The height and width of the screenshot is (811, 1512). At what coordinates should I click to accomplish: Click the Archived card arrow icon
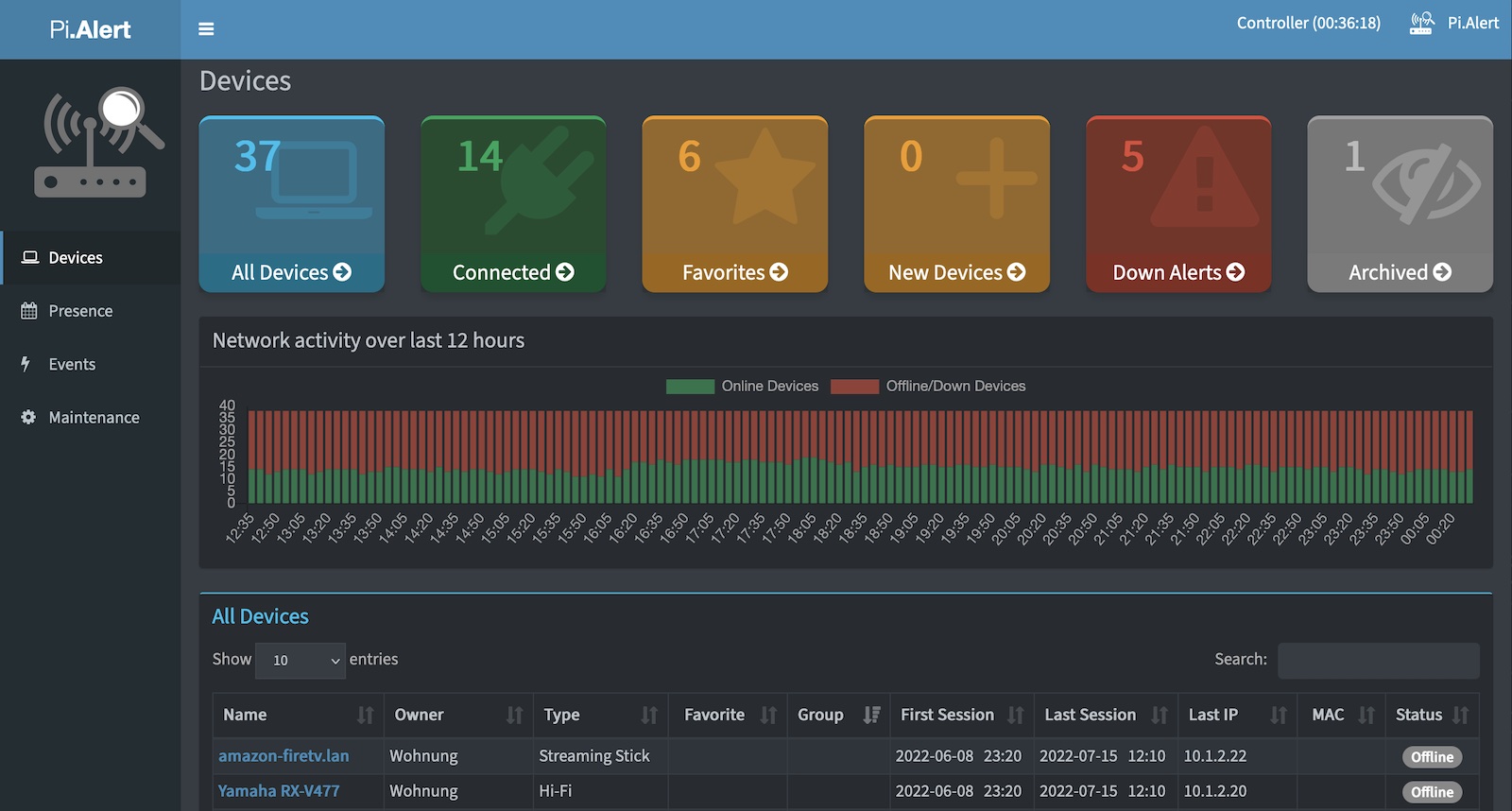coord(1442,272)
